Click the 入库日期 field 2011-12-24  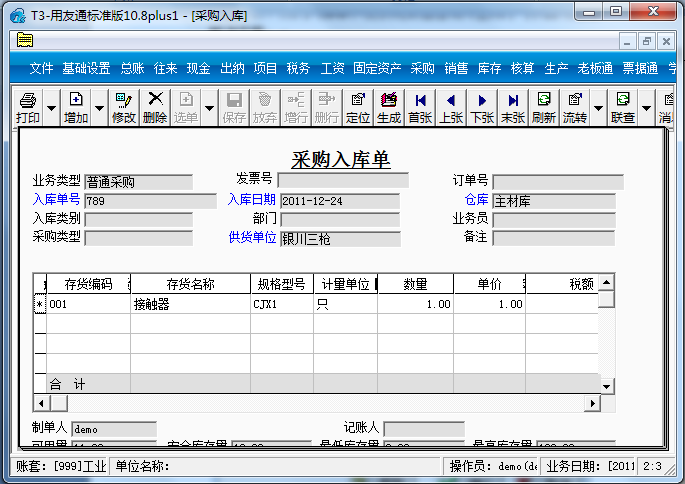340,201
